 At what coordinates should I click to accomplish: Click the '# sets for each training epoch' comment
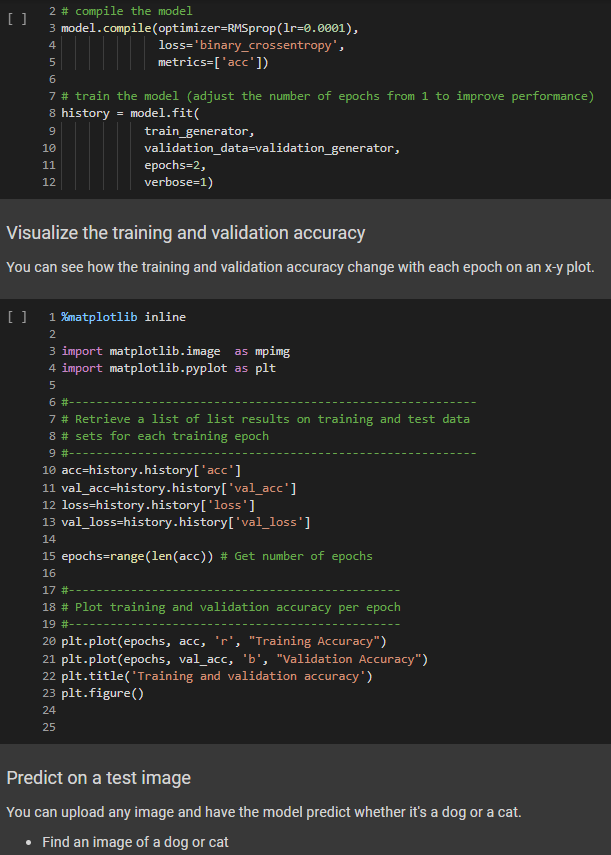[165, 436]
